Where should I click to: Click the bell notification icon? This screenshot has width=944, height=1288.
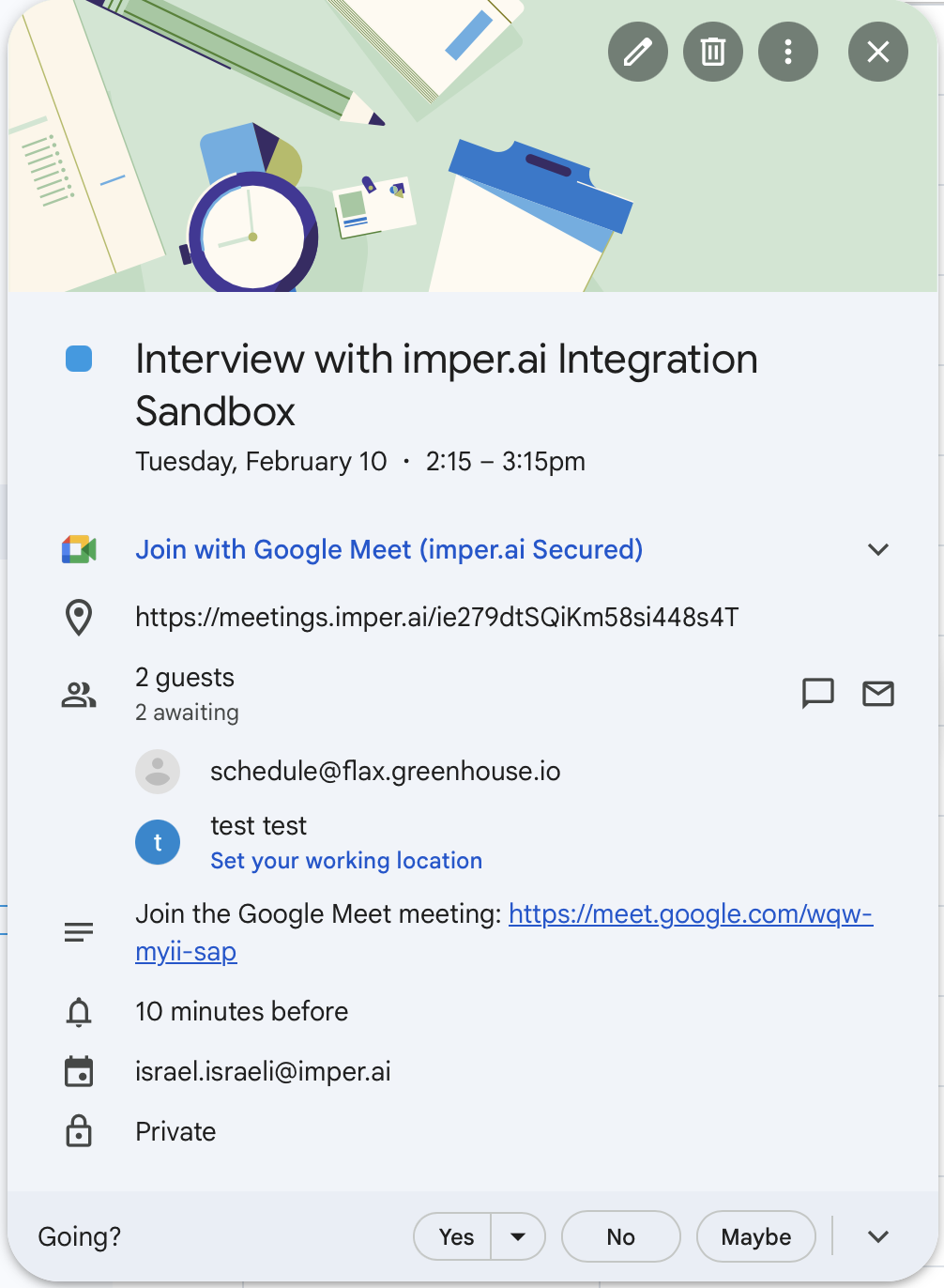coord(79,1012)
